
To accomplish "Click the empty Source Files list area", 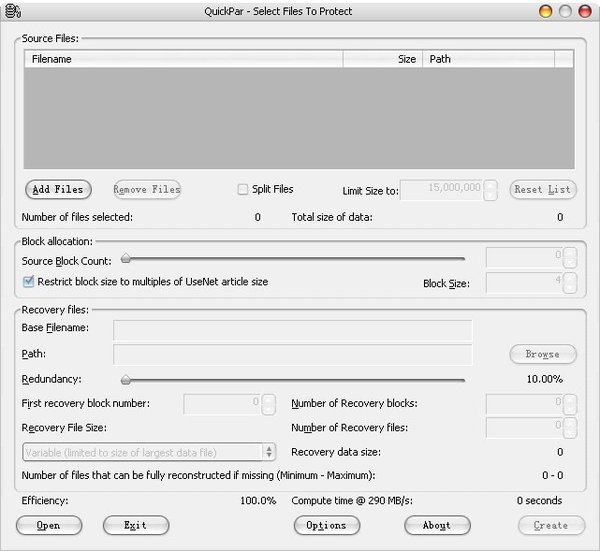I will tap(299, 118).
